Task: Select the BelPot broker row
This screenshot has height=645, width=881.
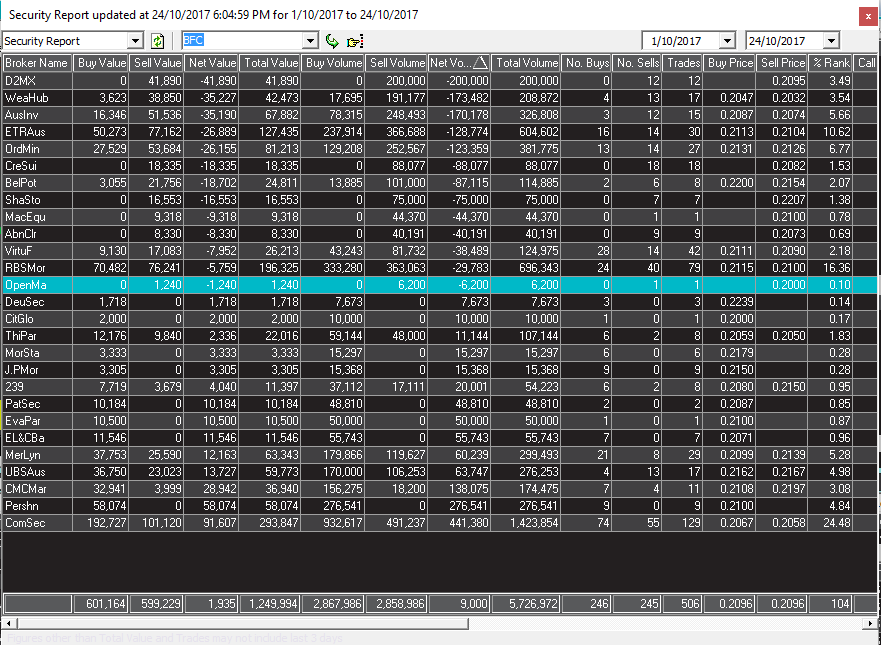Action: tap(439, 183)
